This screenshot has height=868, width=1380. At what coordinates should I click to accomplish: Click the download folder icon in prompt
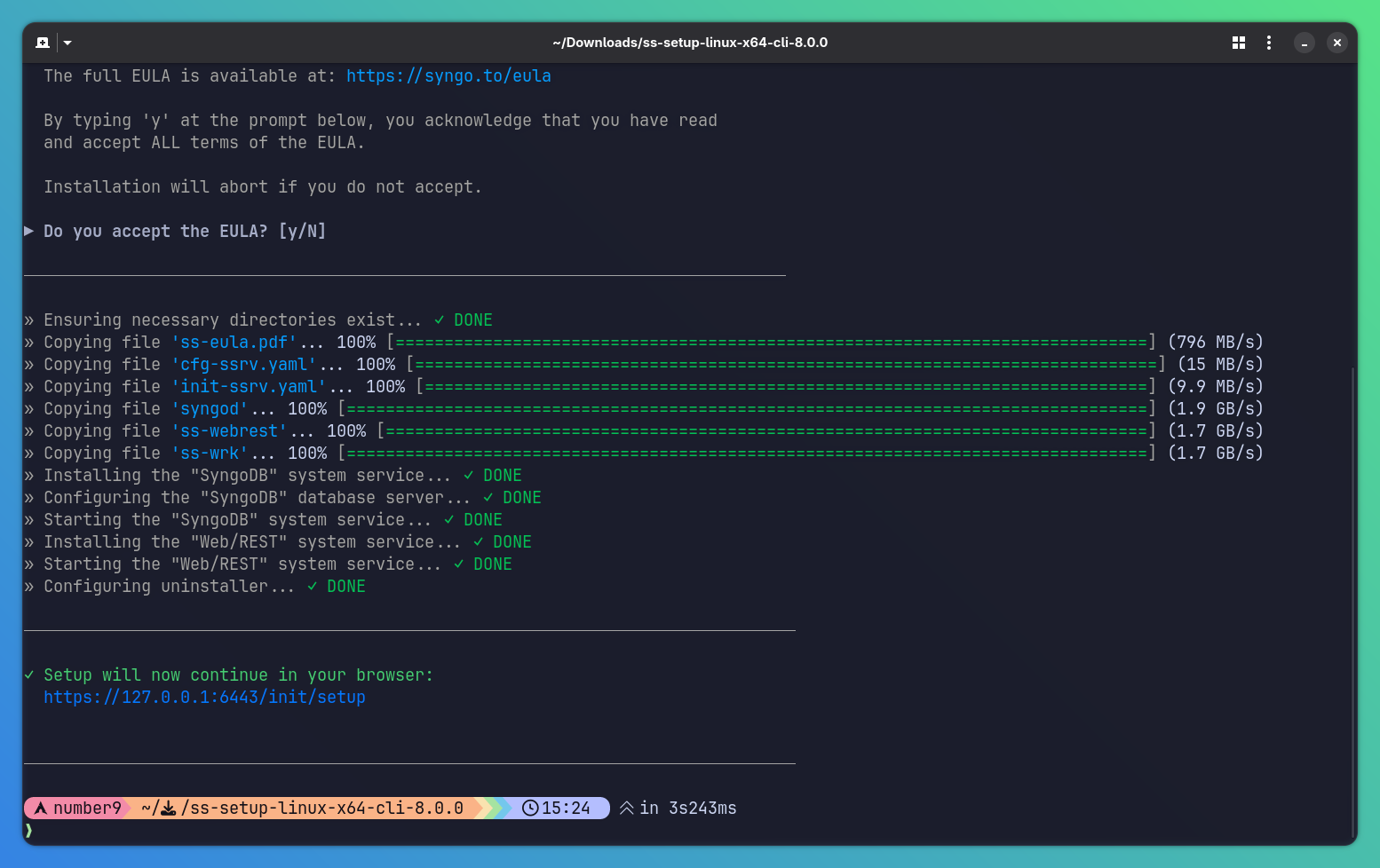tap(169, 809)
